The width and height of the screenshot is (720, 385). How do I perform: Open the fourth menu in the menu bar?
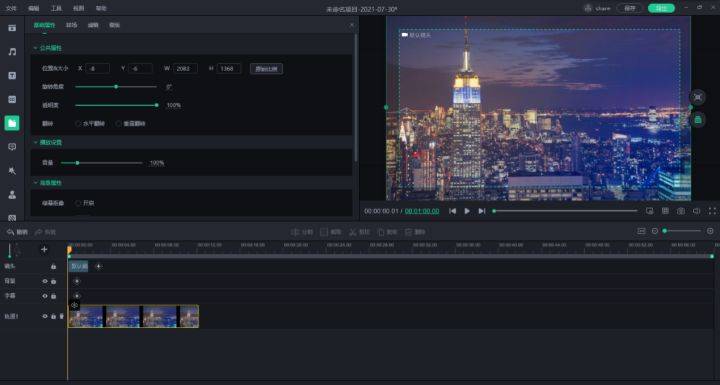pyautogui.click(x=79, y=8)
